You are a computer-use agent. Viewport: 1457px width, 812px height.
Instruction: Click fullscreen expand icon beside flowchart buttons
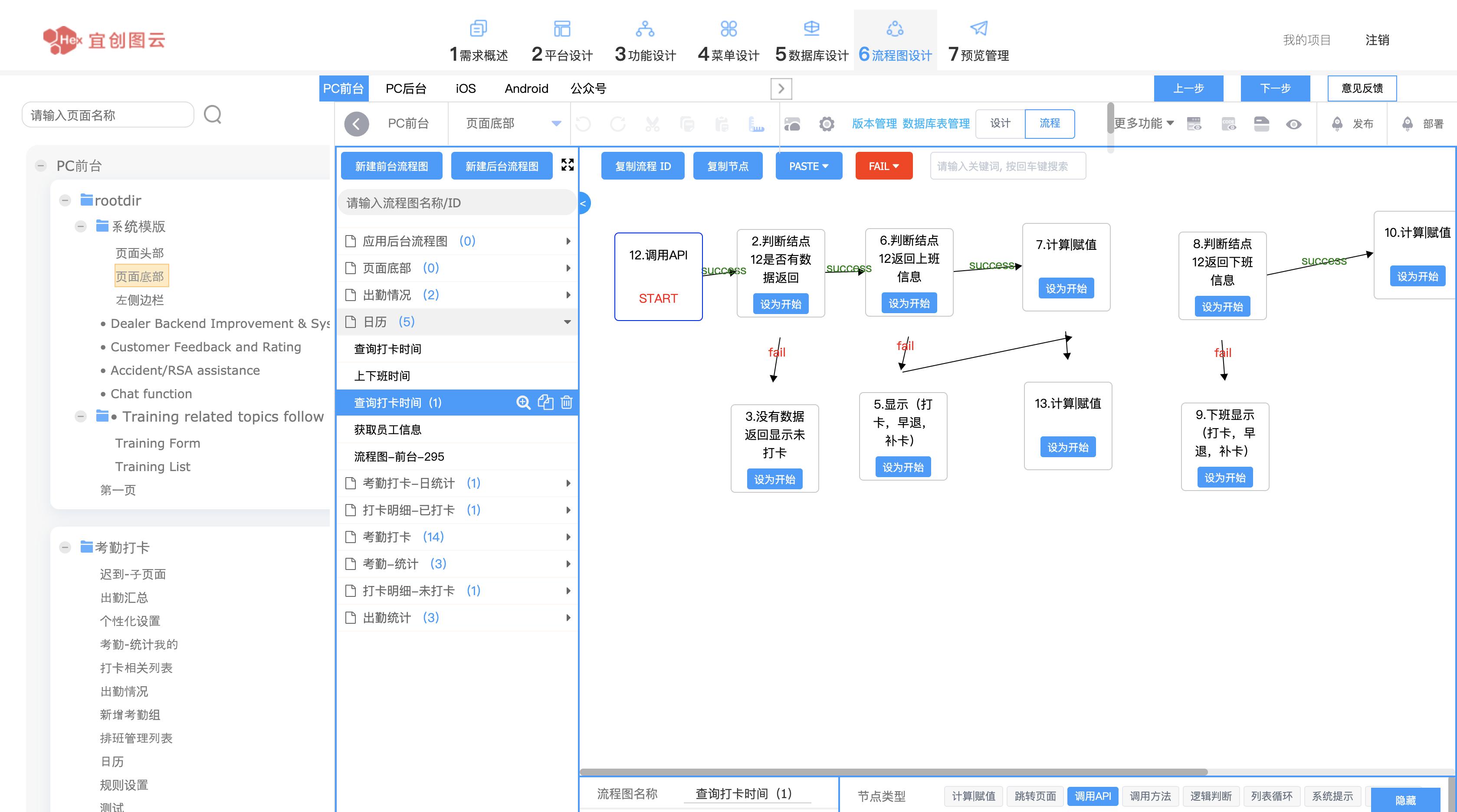[567, 164]
